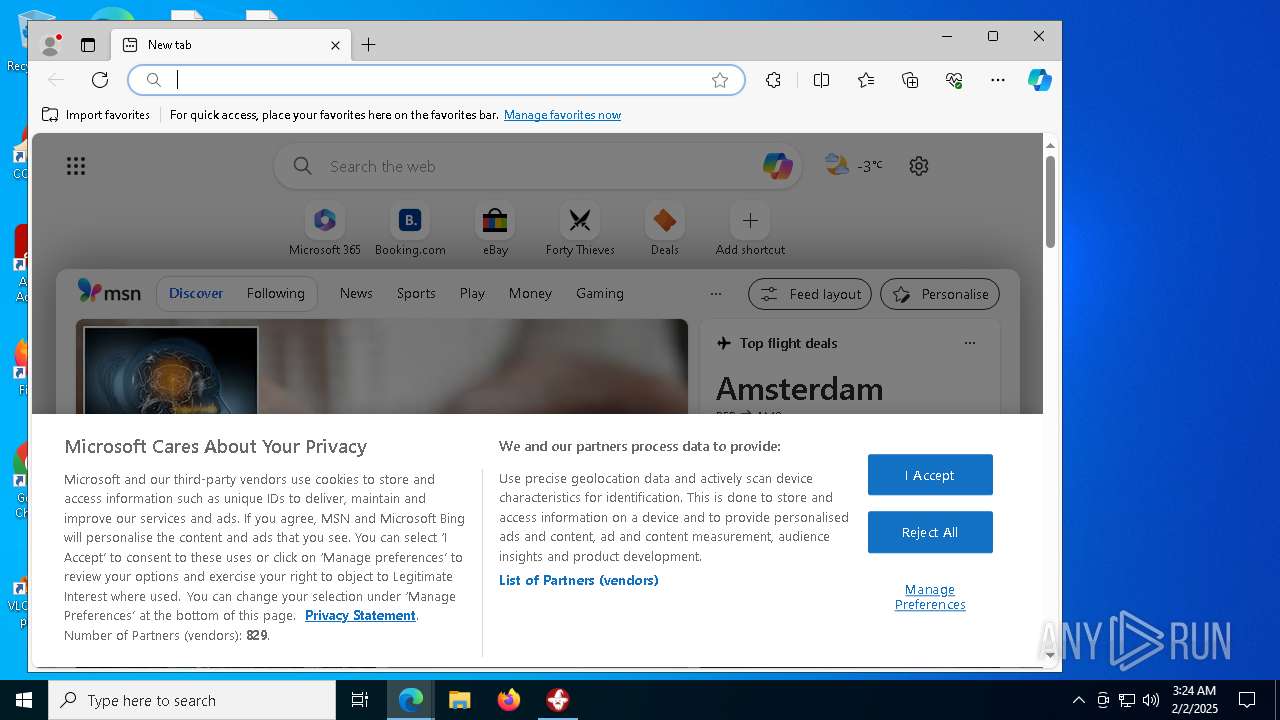Image resolution: width=1280 pixels, height=720 pixels.
Task: Open the Edge profile icon
Action: [50, 45]
